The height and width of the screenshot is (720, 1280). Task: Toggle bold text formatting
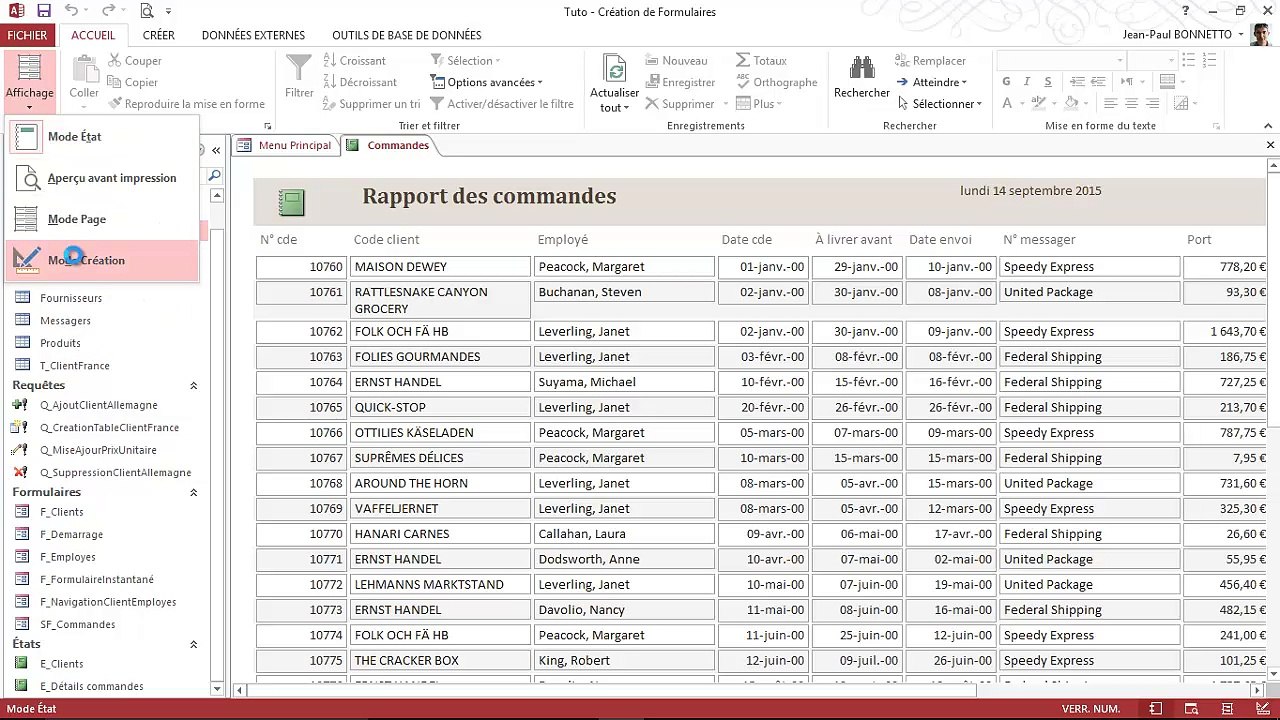1006,82
